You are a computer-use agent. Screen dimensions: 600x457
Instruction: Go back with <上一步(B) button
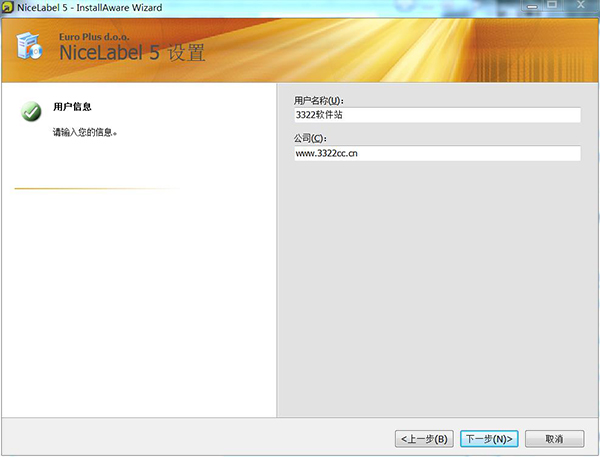[424, 439]
